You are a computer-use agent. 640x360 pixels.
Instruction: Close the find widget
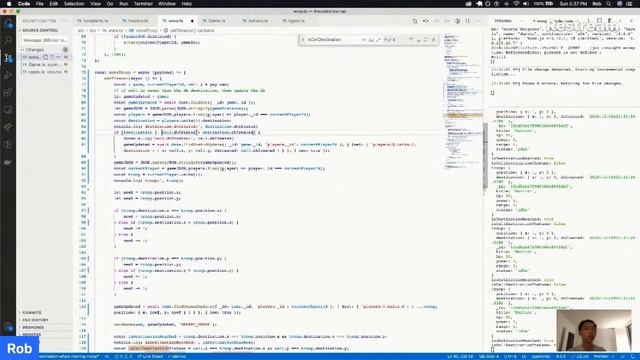click(x=434, y=40)
